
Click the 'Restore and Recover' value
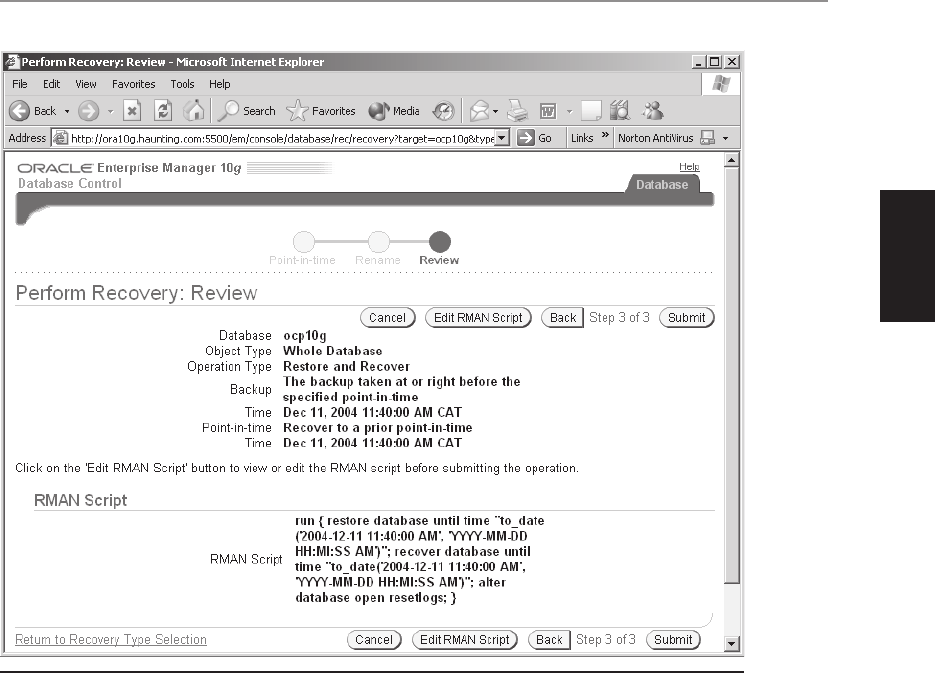(346, 367)
